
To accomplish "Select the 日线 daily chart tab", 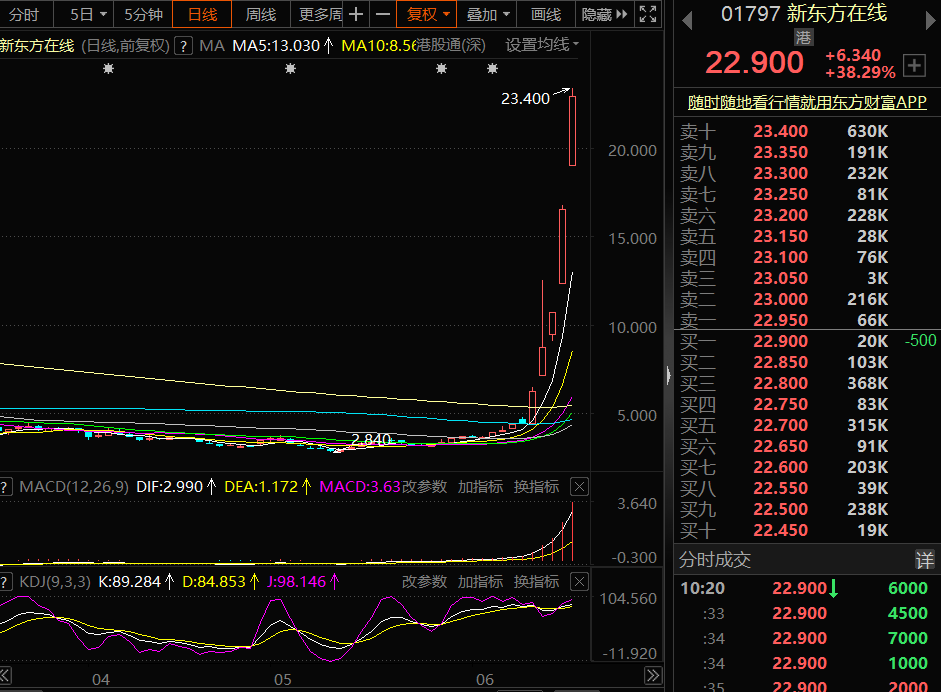I will (x=202, y=14).
